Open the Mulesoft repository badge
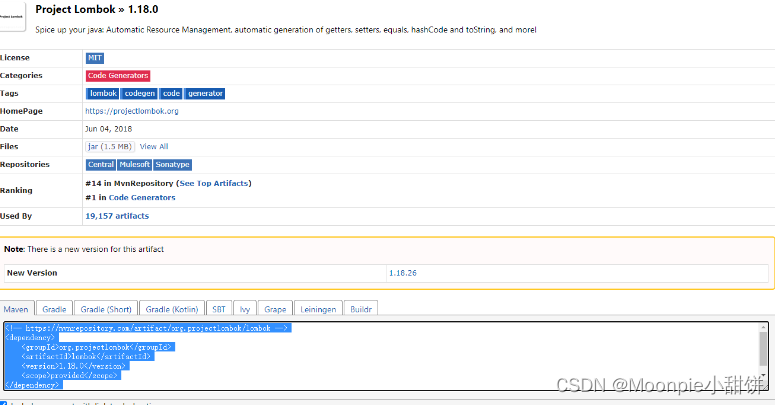The image size is (779, 405). click(x=134, y=164)
